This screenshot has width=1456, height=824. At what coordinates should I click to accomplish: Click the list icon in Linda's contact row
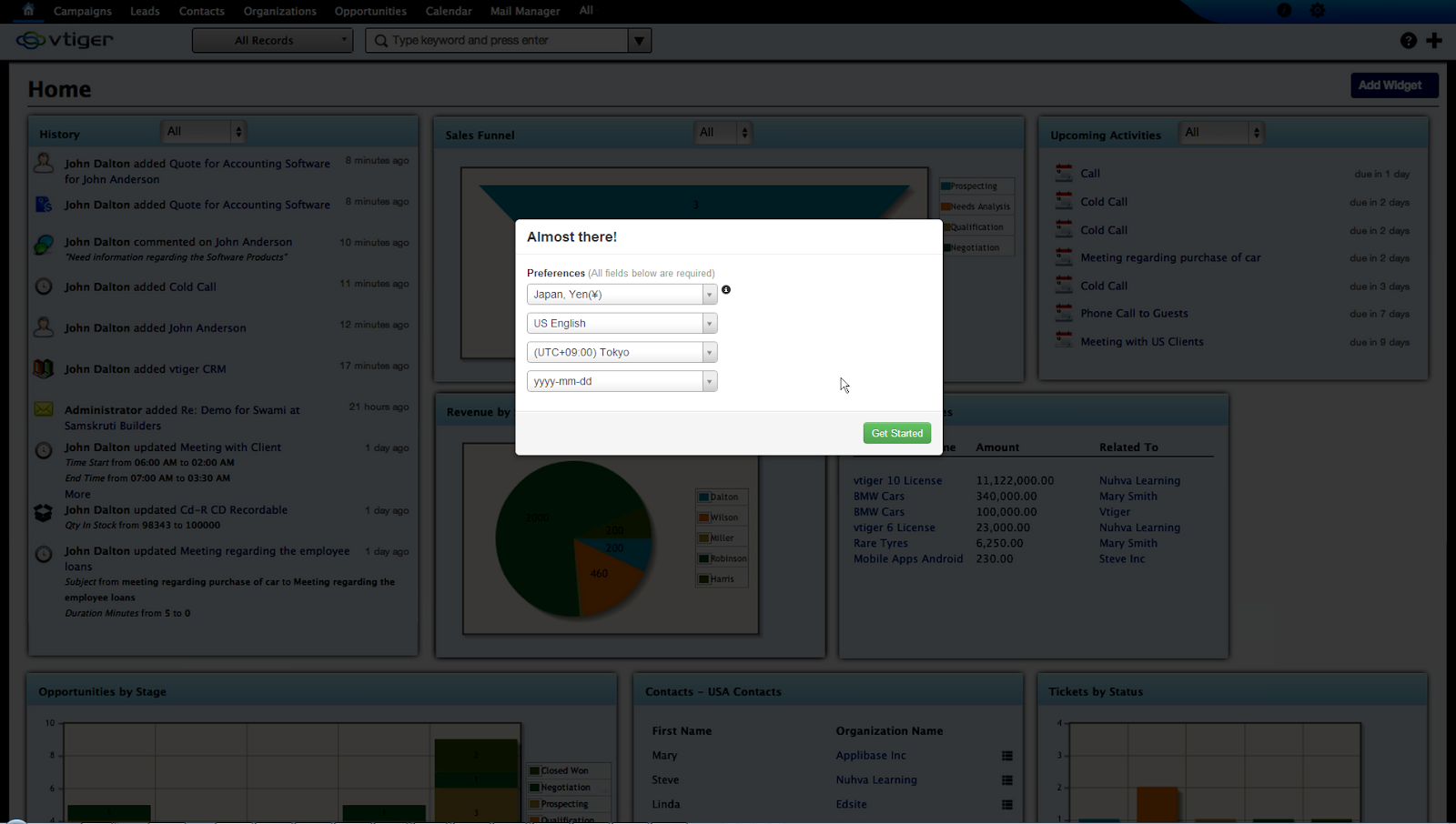click(1007, 805)
